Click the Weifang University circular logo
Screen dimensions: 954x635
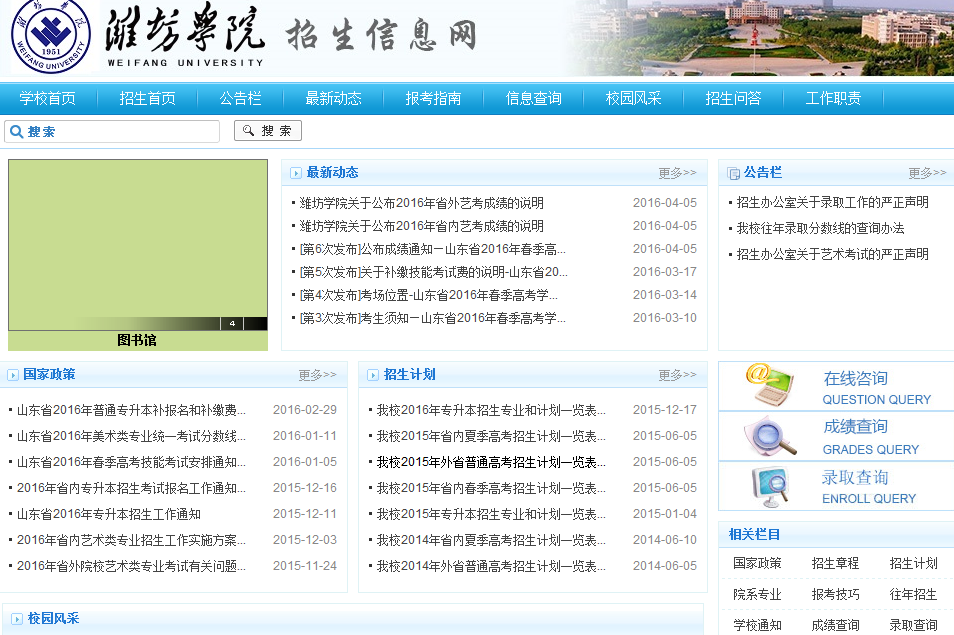(51, 35)
